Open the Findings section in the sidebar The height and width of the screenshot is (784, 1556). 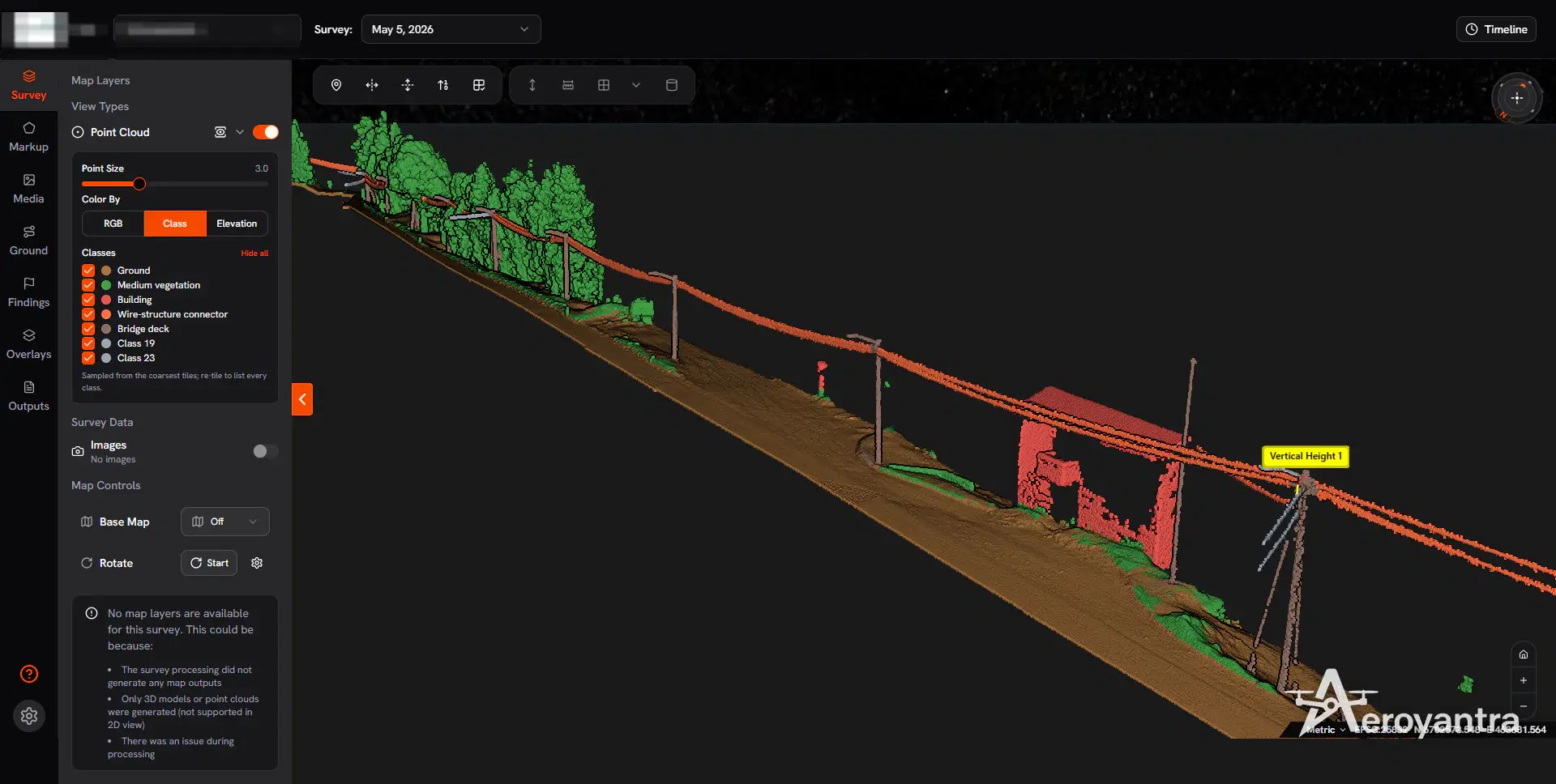click(29, 292)
